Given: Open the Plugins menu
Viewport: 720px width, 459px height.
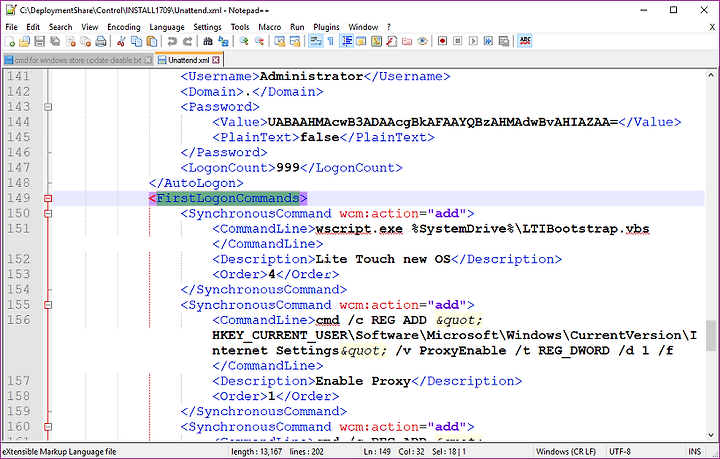Looking at the screenshot, I should click(326, 27).
